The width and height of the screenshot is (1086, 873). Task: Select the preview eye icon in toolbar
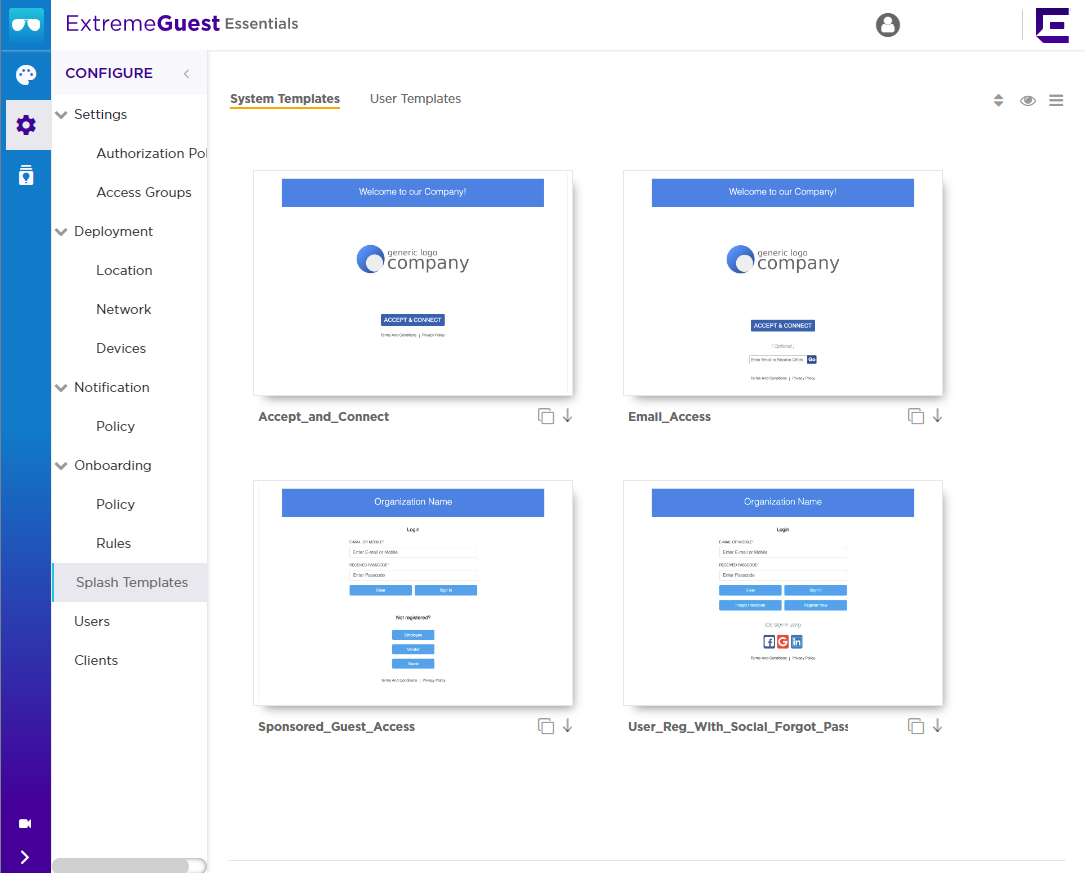pyautogui.click(x=1028, y=100)
